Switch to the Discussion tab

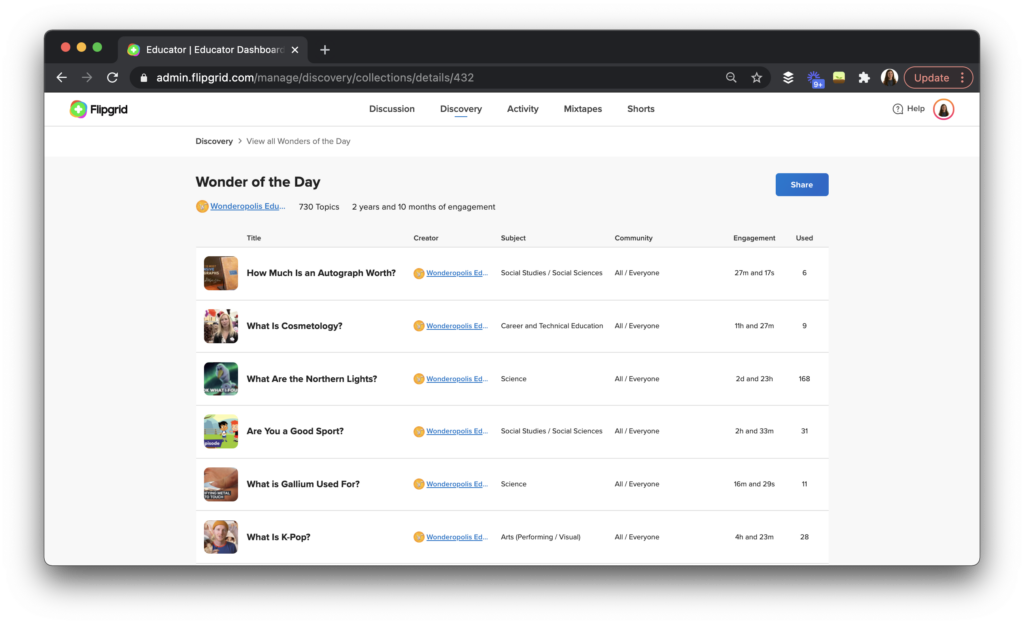(392, 109)
